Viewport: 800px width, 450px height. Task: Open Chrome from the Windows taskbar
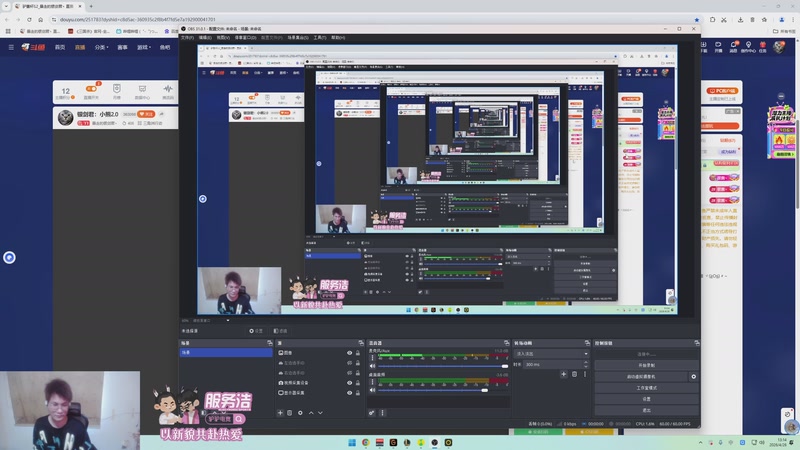pyautogui.click(x=366, y=442)
